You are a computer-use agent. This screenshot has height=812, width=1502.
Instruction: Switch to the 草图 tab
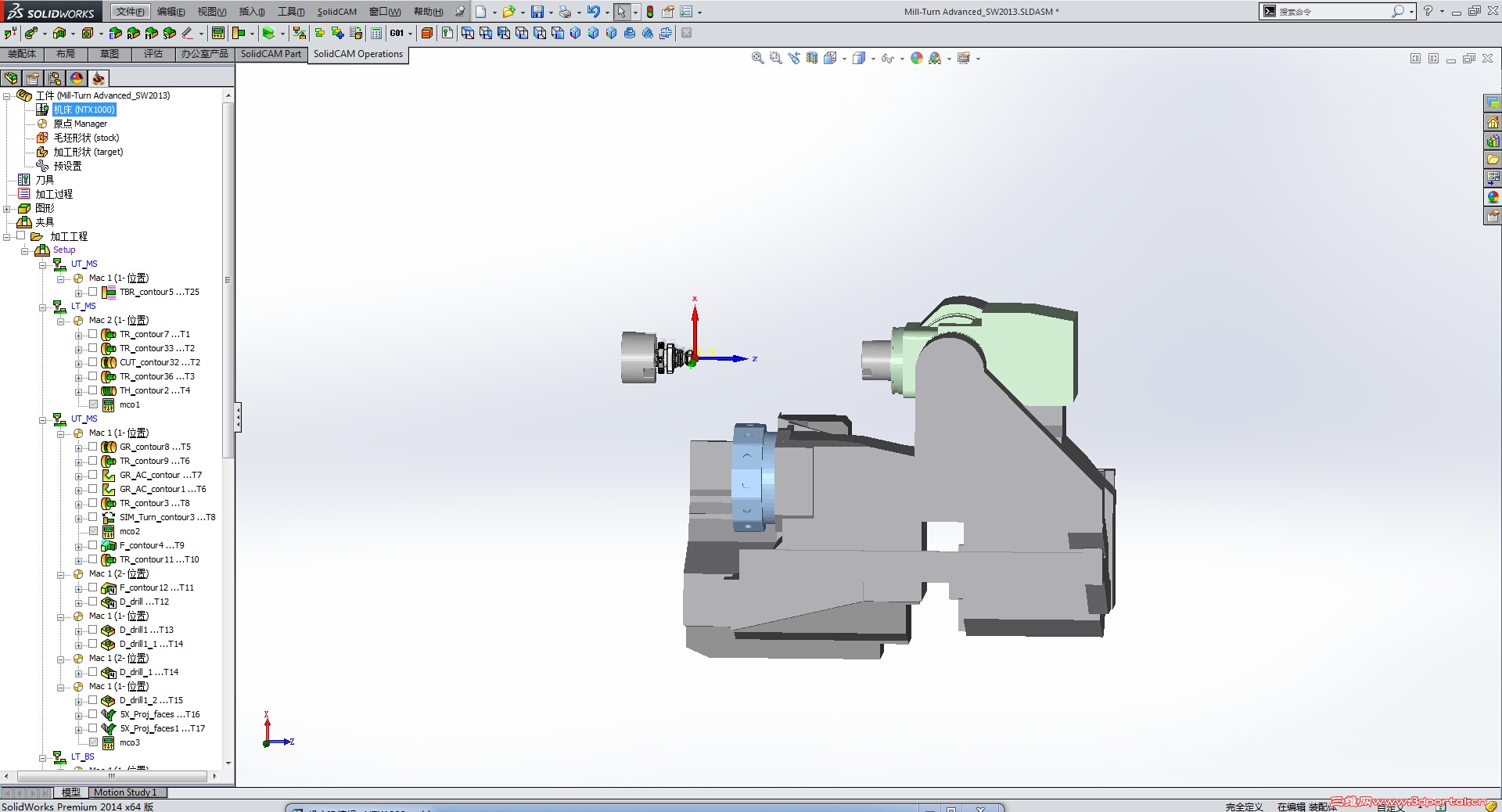(110, 54)
